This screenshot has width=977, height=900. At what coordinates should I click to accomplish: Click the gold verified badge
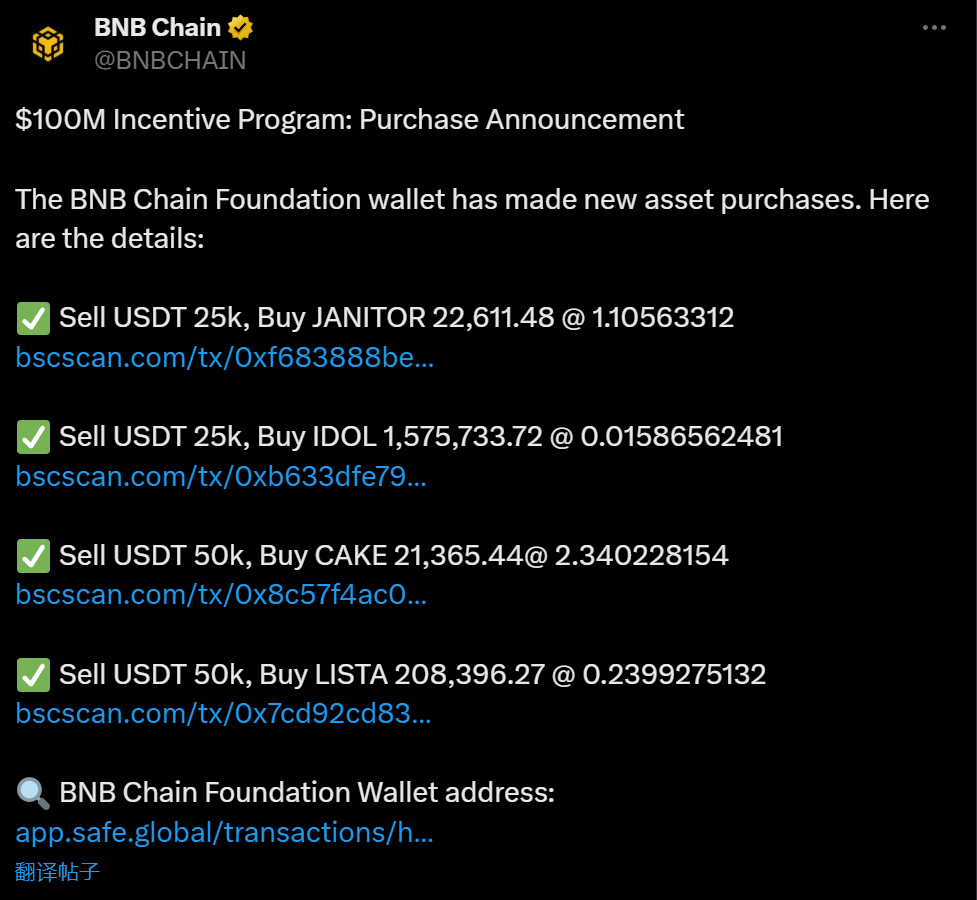[x=240, y=28]
